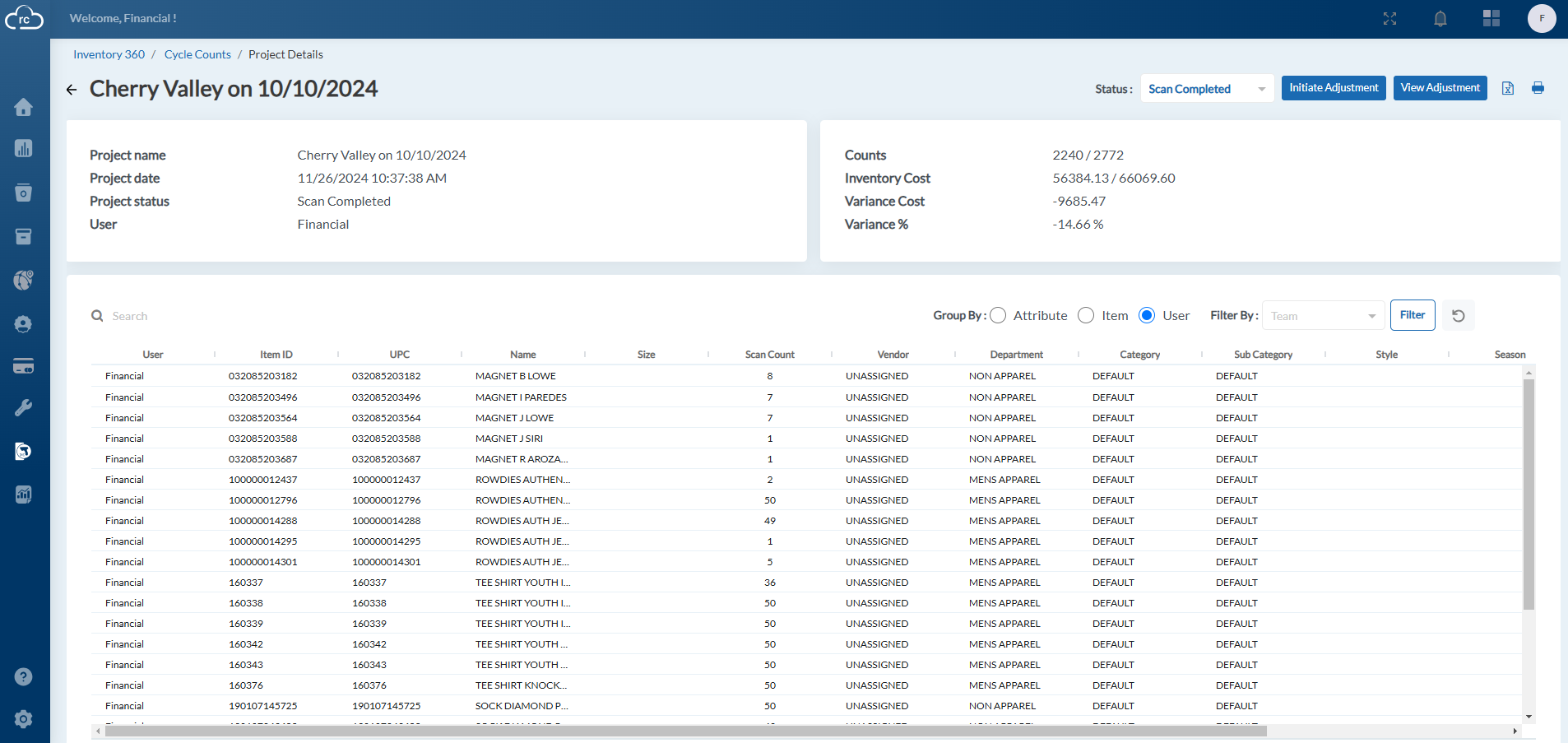Open the settings gear icon in sidebar

pos(24,719)
